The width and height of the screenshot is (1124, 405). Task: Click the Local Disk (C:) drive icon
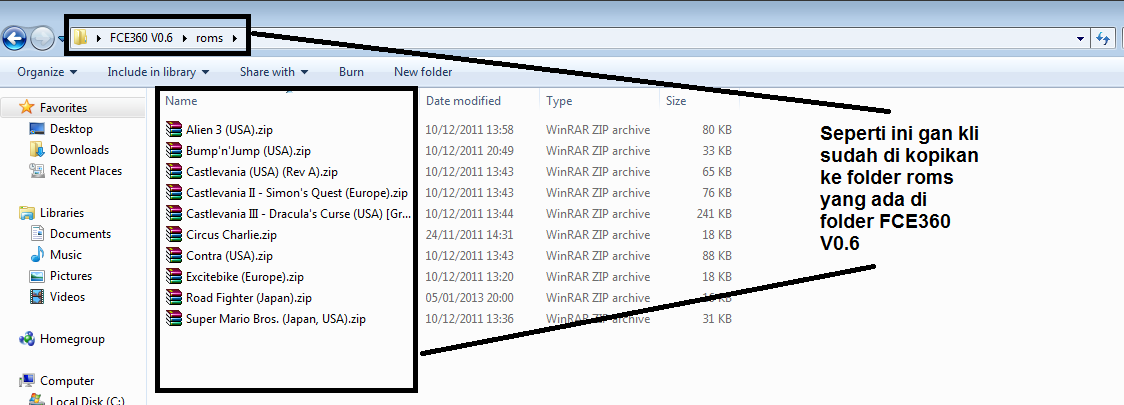37,400
